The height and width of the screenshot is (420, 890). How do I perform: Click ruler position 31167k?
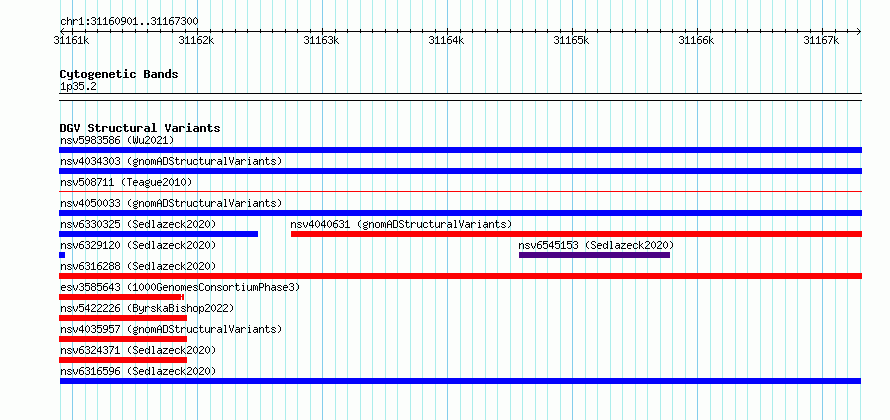822,40
